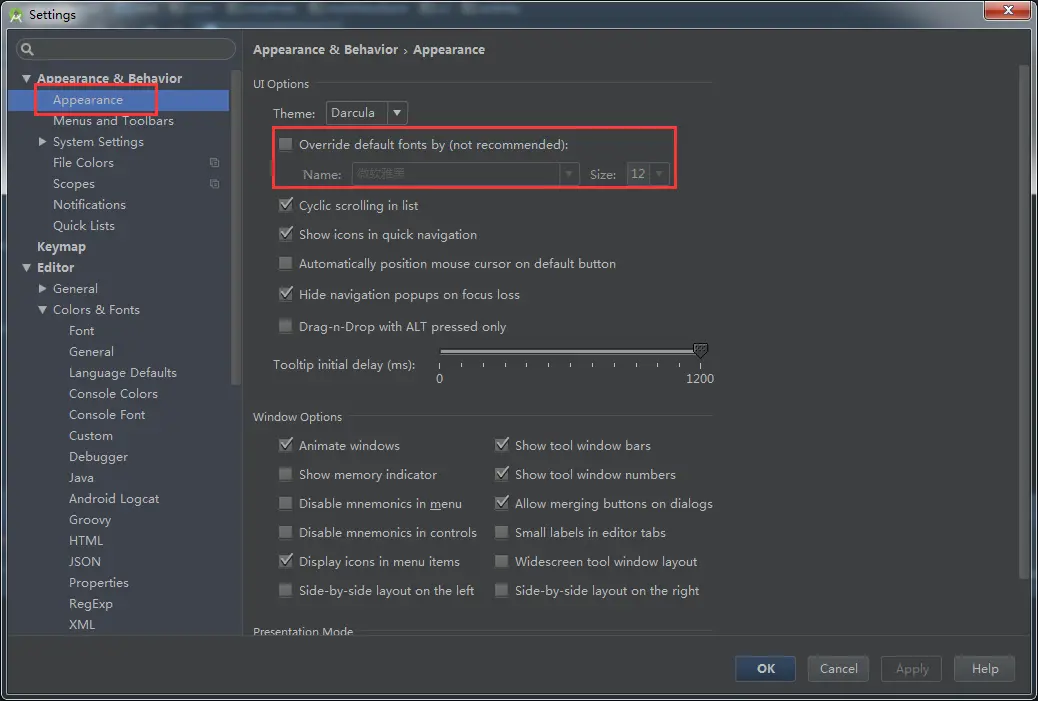Viewport: 1038px width, 701px height.
Task: Open Properties color settings
Action: click(99, 583)
